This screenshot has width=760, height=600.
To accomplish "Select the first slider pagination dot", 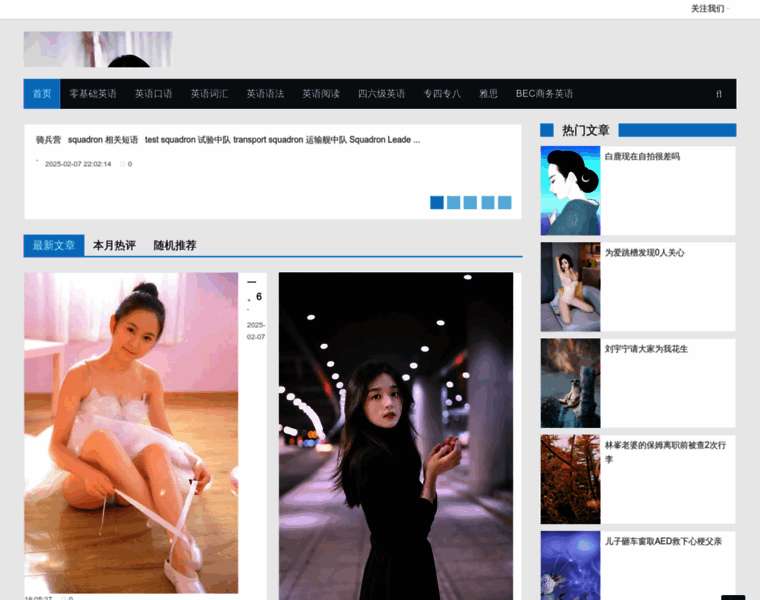I will click(x=437, y=202).
